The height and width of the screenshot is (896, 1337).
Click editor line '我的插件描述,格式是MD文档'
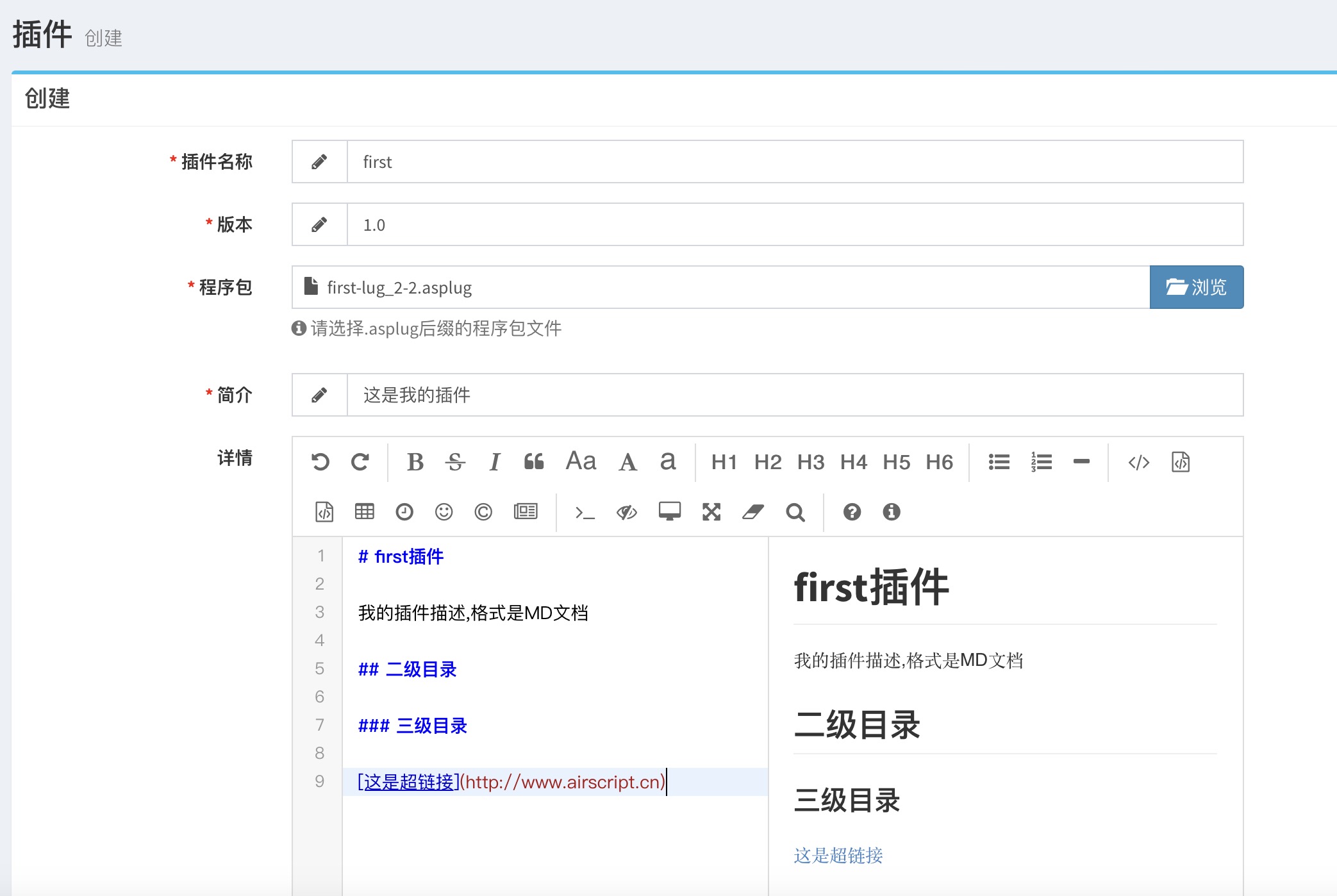(473, 613)
